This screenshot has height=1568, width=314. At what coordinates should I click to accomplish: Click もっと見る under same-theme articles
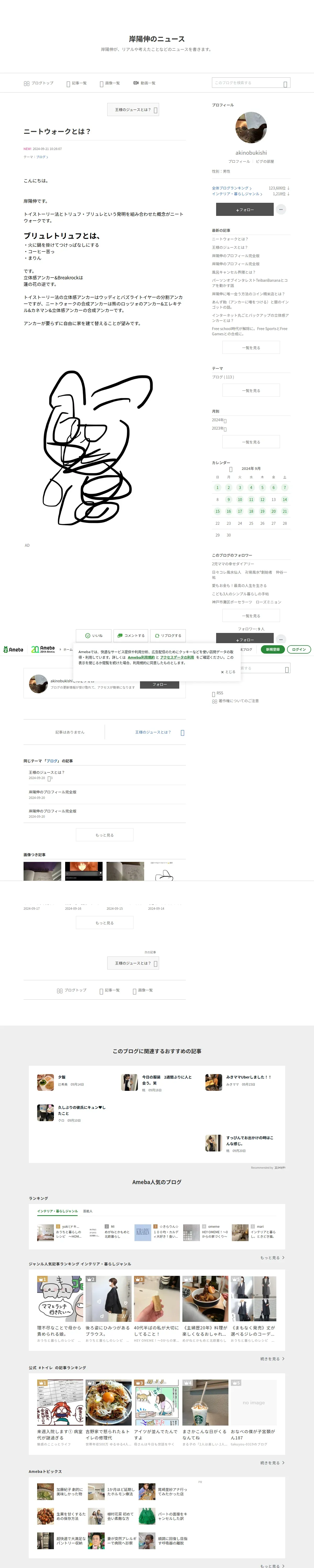pyautogui.click(x=104, y=835)
